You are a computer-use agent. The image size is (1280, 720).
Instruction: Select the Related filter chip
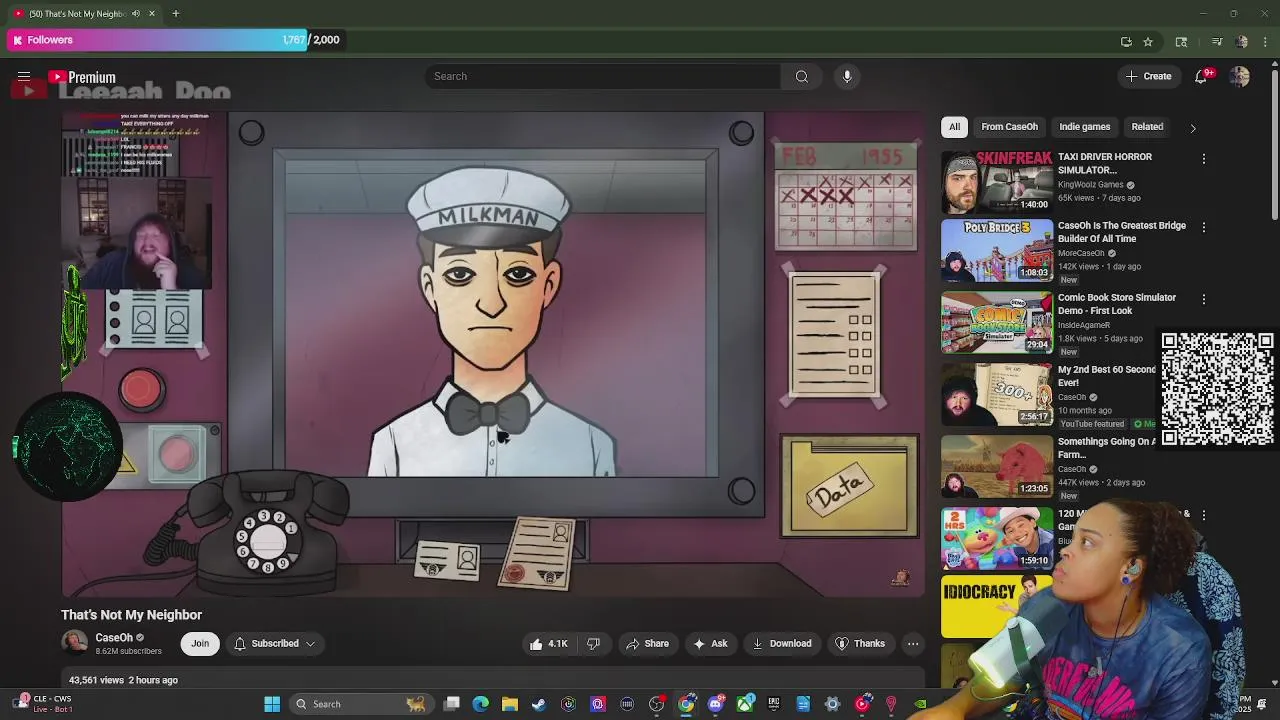[1147, 127]
